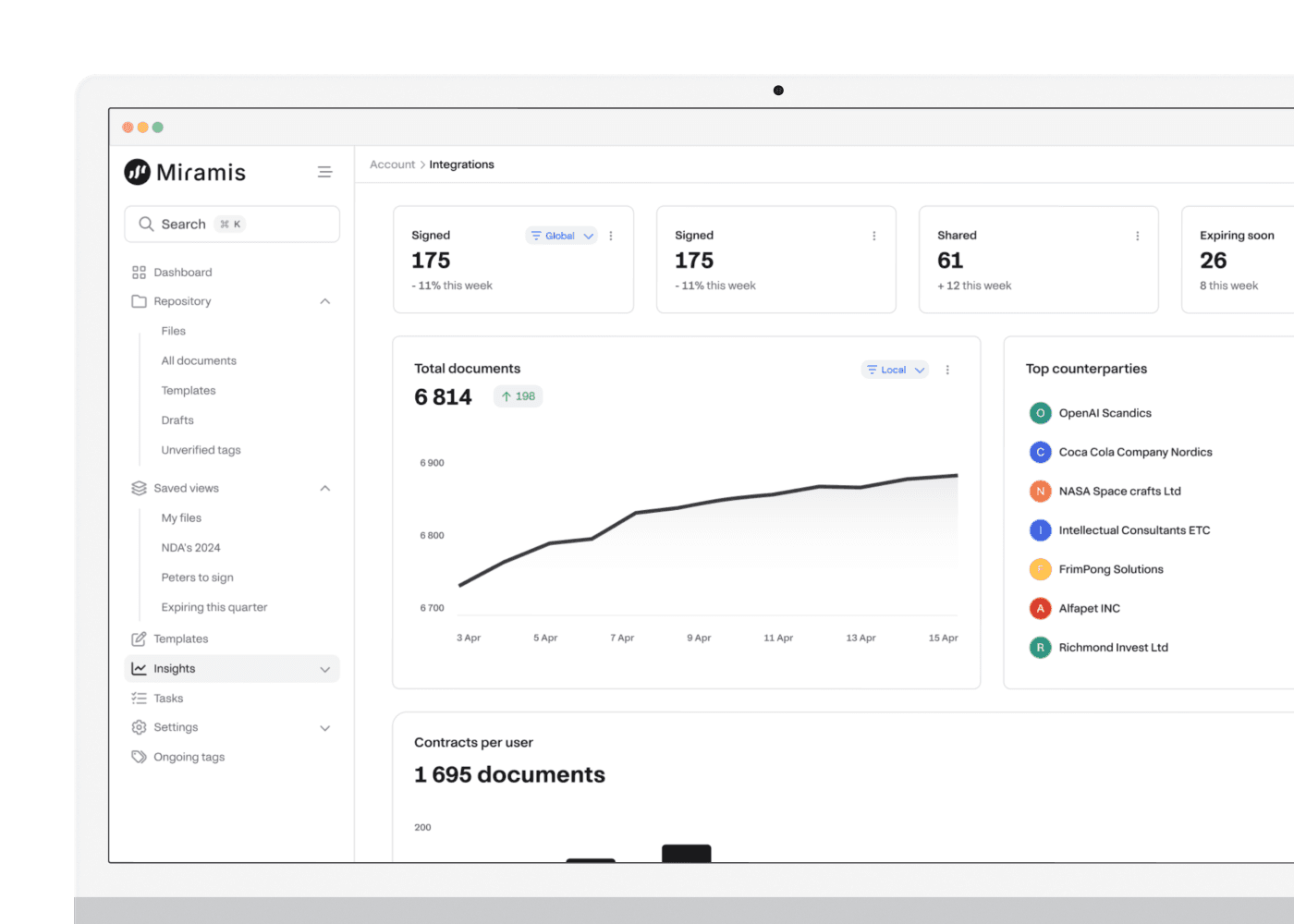Select Files under Repository
1294x924 pixels.
click(x=174, y=331)
